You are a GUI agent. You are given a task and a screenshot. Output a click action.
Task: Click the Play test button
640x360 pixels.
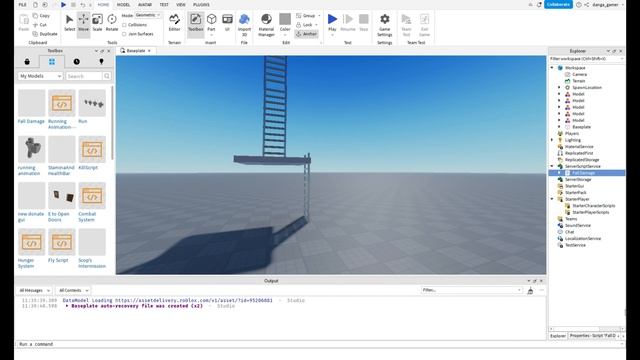pyautogui.click(x=332, y=22)
